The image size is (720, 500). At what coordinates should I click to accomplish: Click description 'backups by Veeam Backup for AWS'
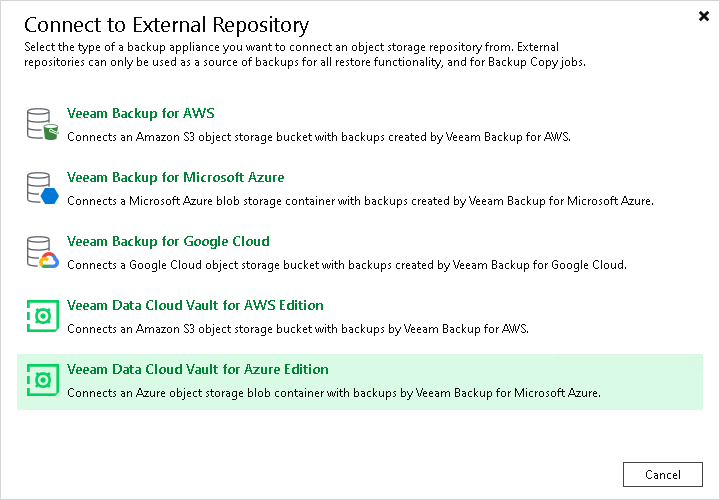pyautogui.click(x=298, y=329)
